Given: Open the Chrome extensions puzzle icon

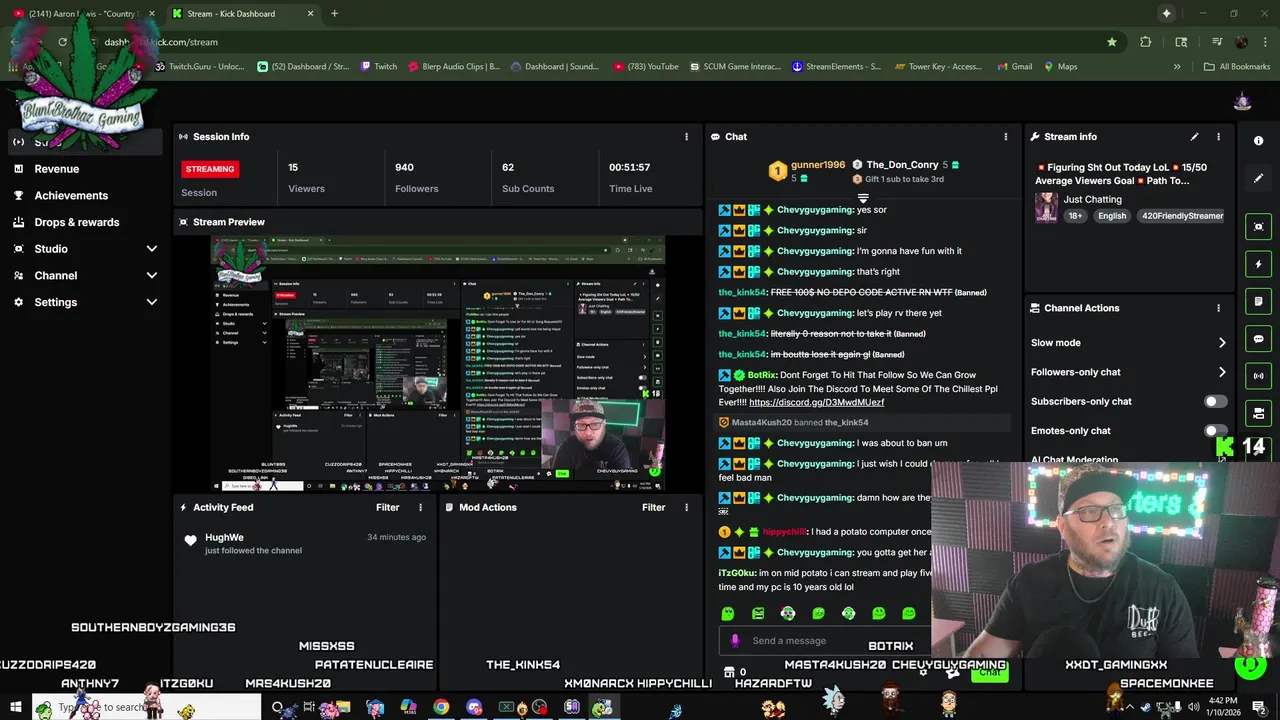Looking at the screenshot, I should (x=1146, y=42).
